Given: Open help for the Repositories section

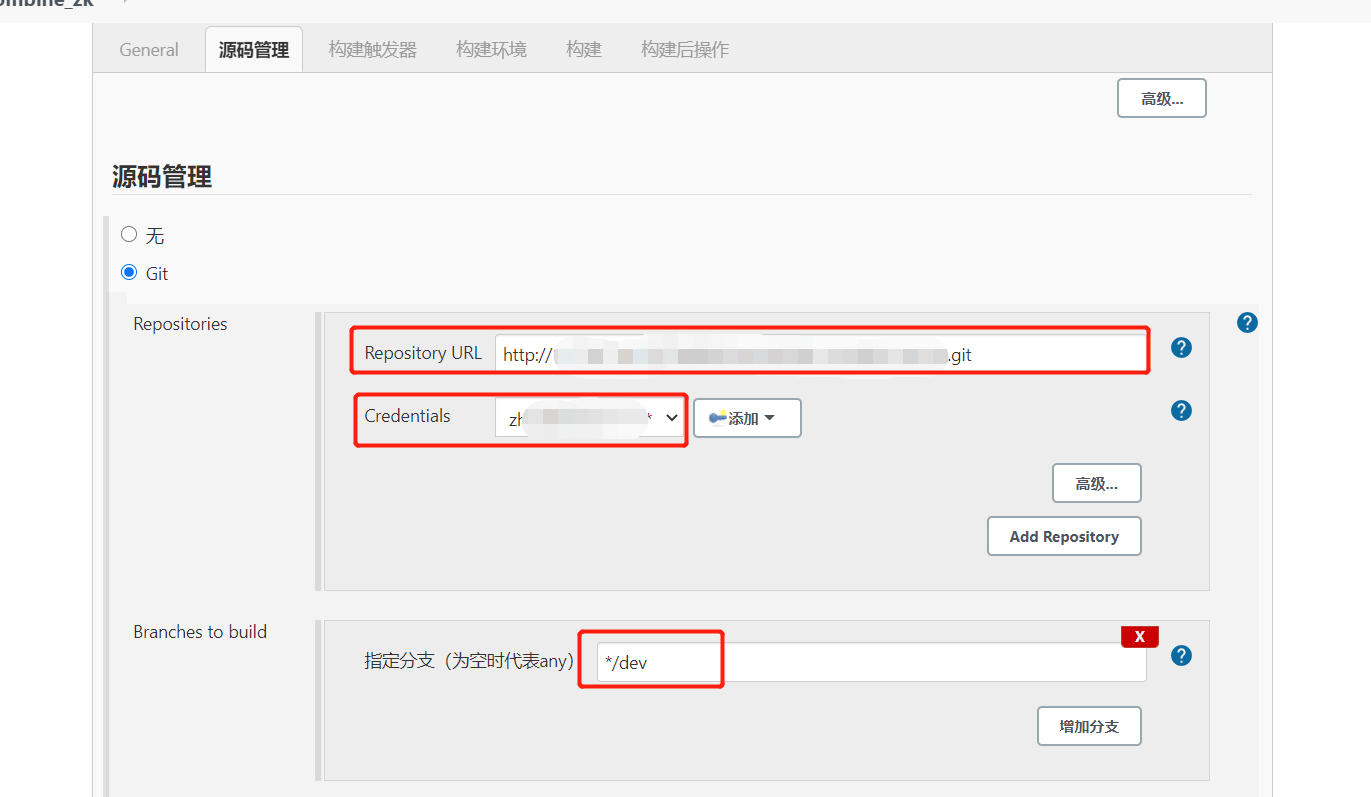Looking at the screenshot, I should [1247, 323].
